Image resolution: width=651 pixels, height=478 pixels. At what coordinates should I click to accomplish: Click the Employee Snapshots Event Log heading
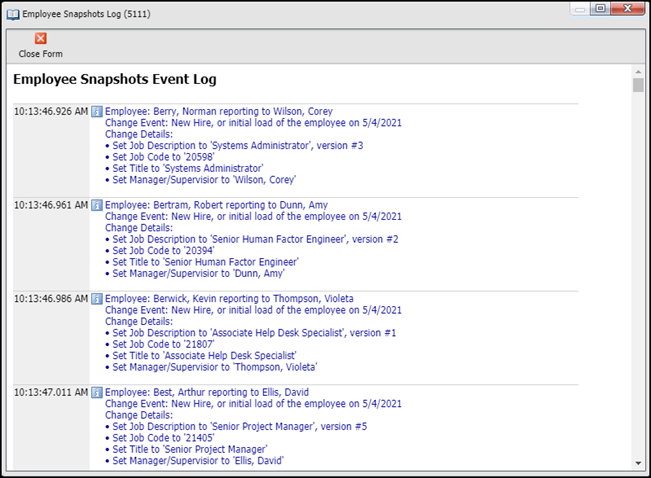pyautogui.click(x=114, y=79)
